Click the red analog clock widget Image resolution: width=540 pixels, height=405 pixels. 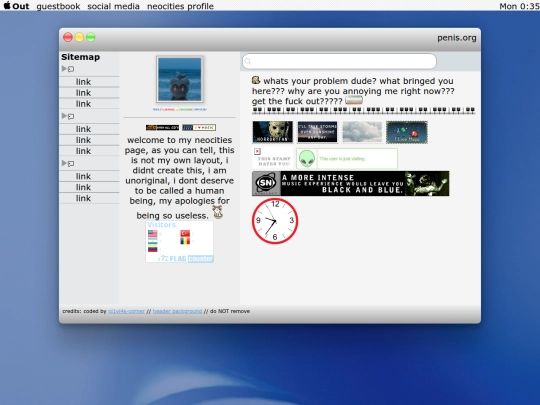coord(275,221)
